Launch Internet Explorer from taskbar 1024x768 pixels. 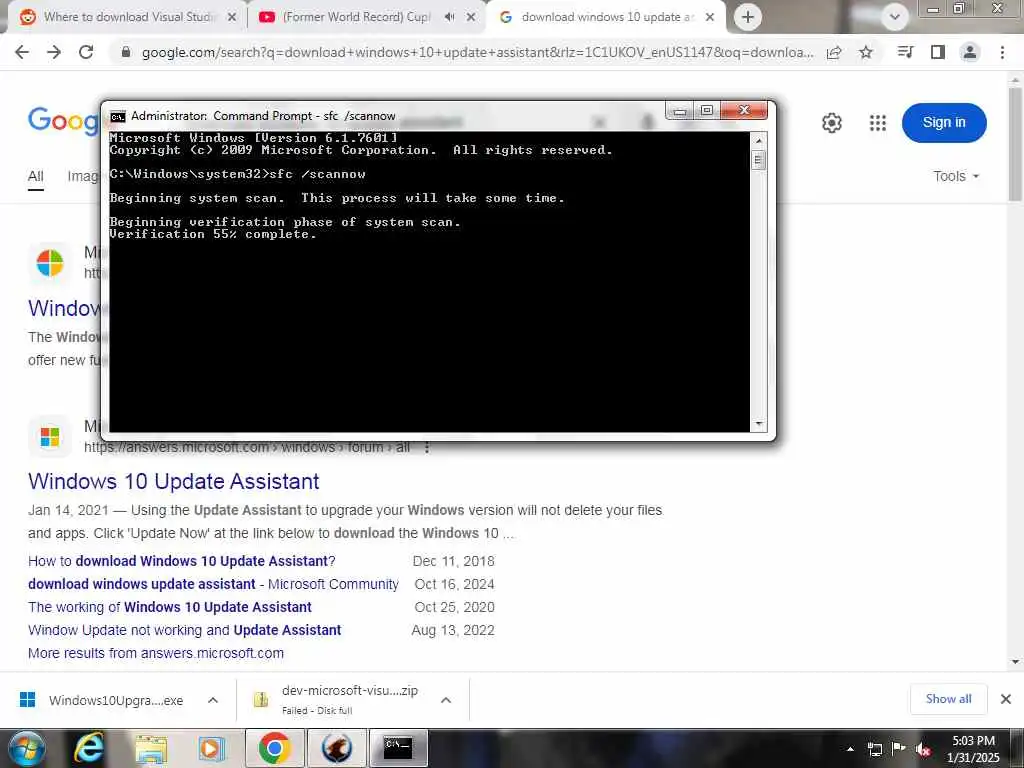pos(88,748)
